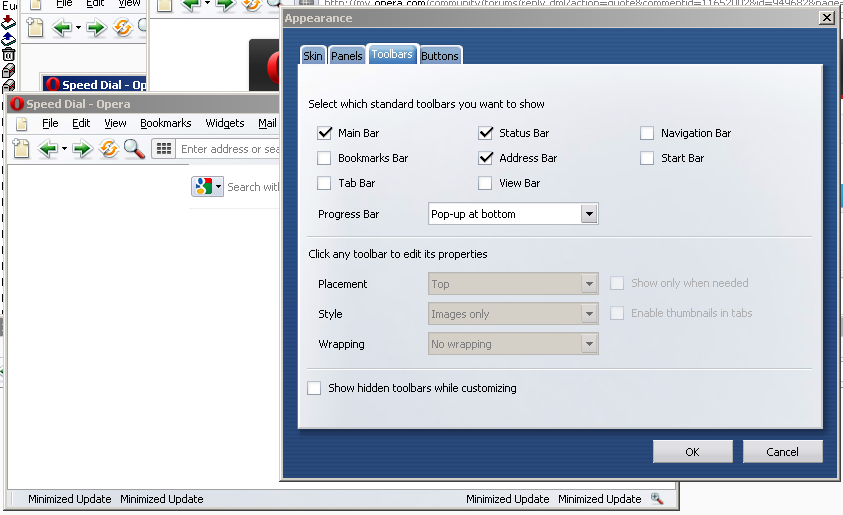
Task: Close Appearance dialog with X button
Action: click(x=826, y=18)
